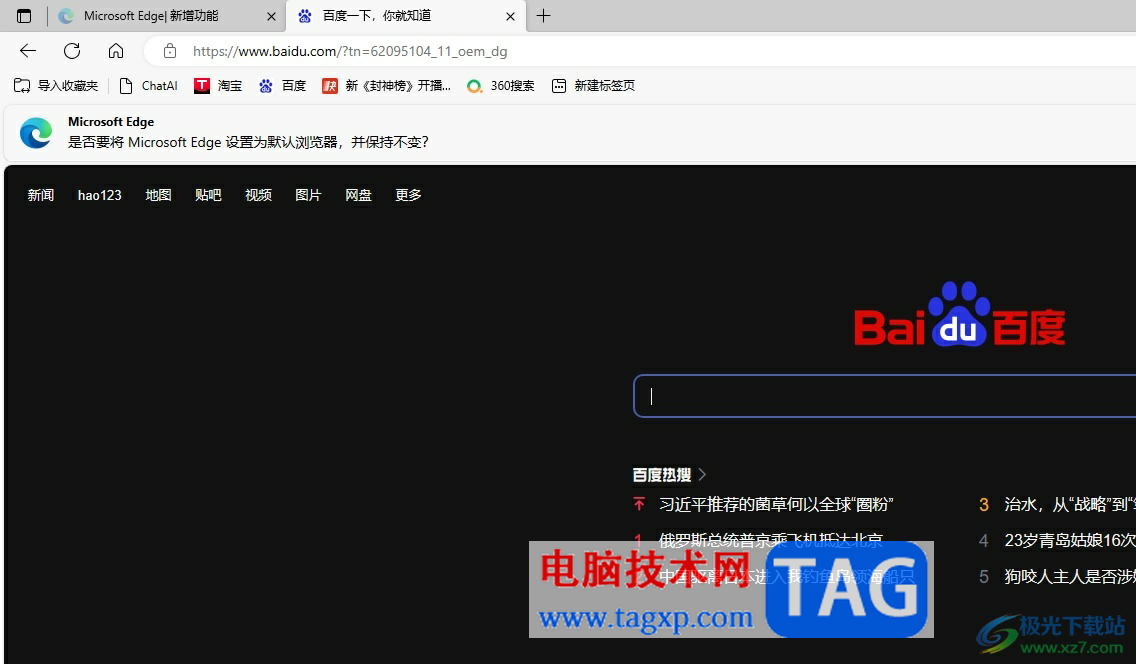Open hao123 link
The image size is (1136, 664).
(x=100, y=196)
